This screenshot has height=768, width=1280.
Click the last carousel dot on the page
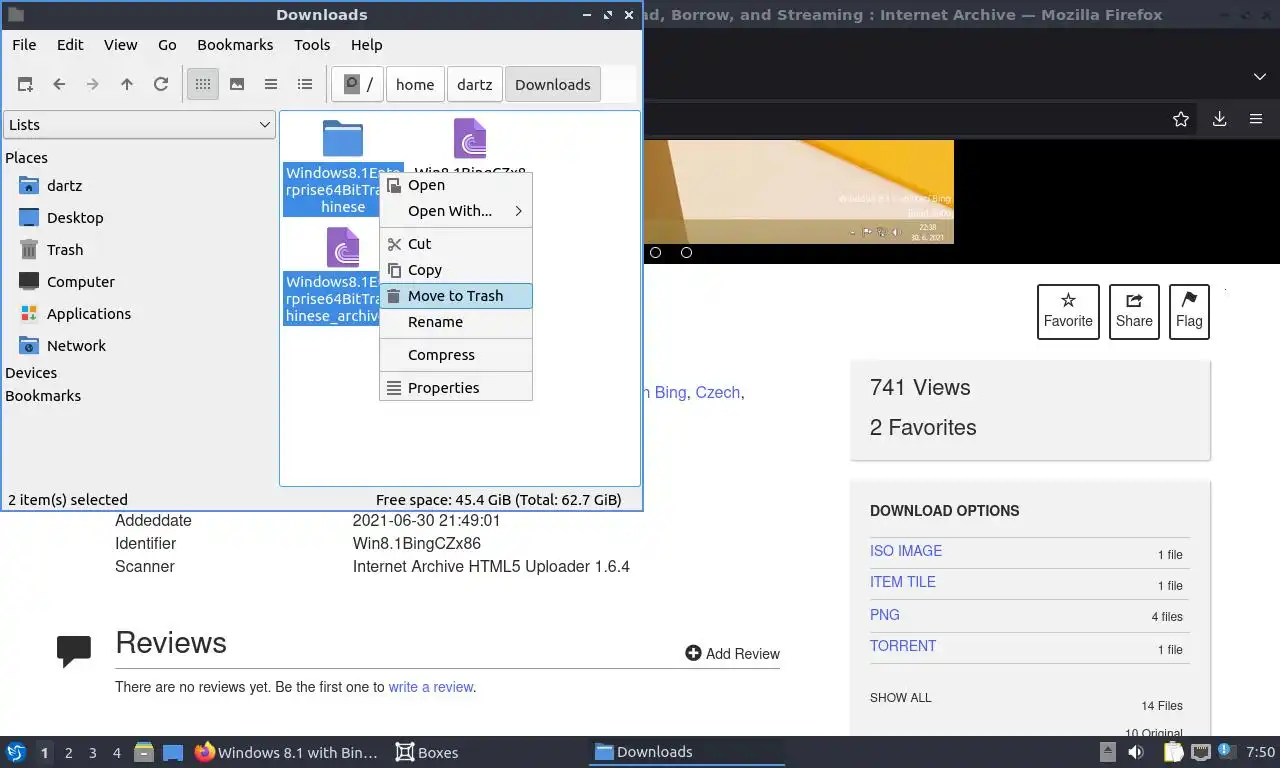[x=686, y=253]
